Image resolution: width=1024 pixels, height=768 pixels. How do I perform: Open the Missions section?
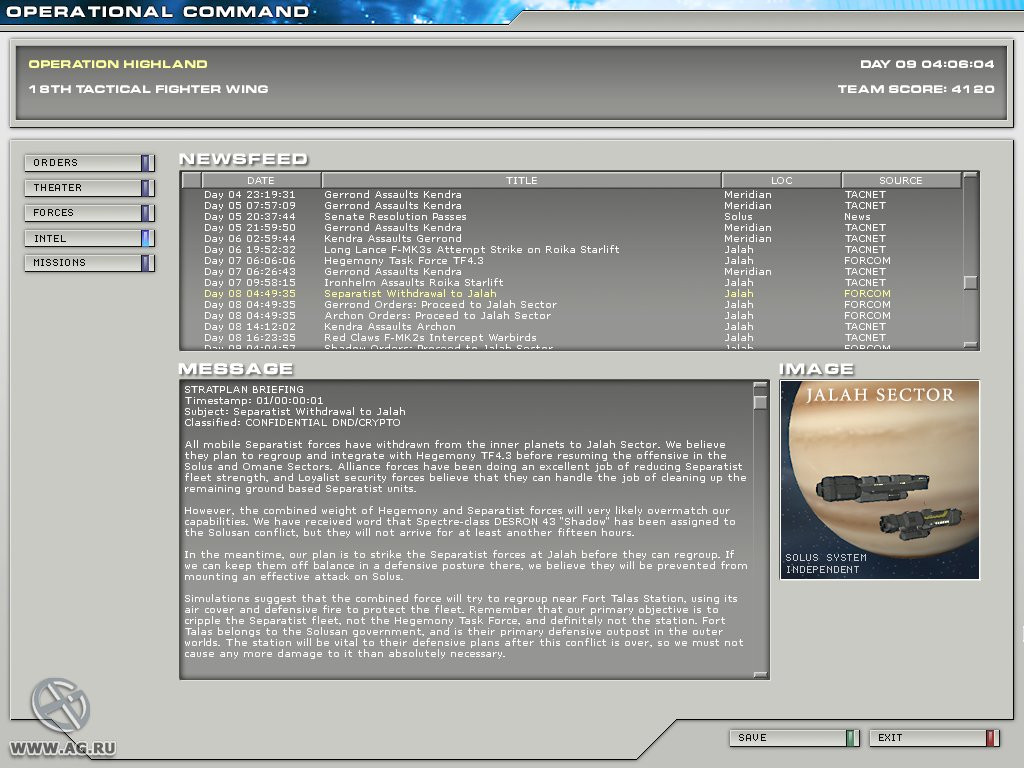tap(89, 263)
